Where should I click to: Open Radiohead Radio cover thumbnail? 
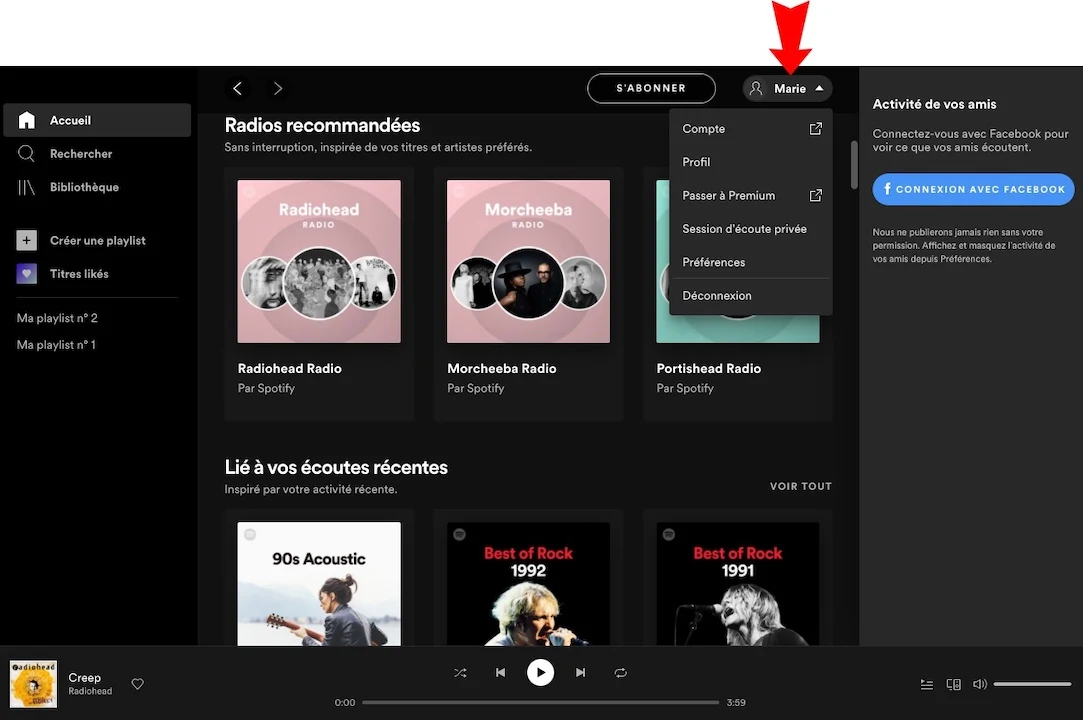(319, 261)
